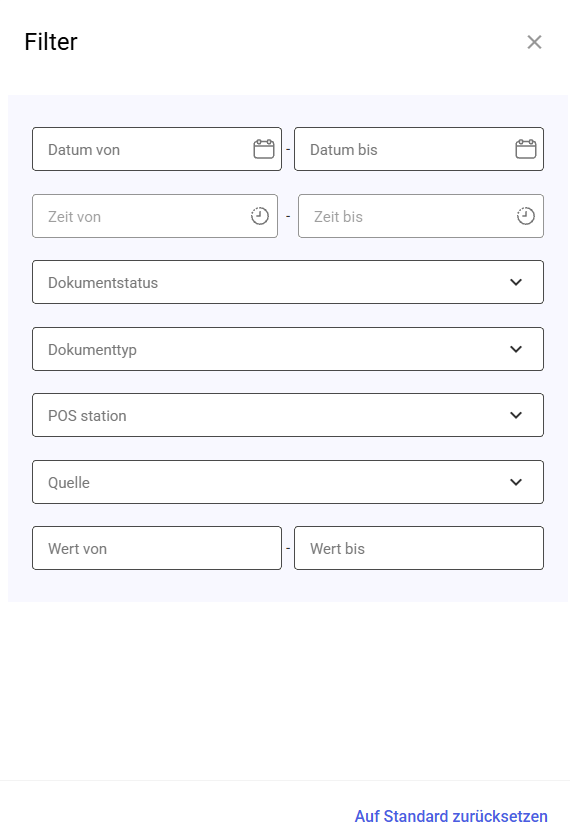This screenshot has height=837, width=570.
Task: Click the clock icon in Zeit bis
Action: pos(526,216)
